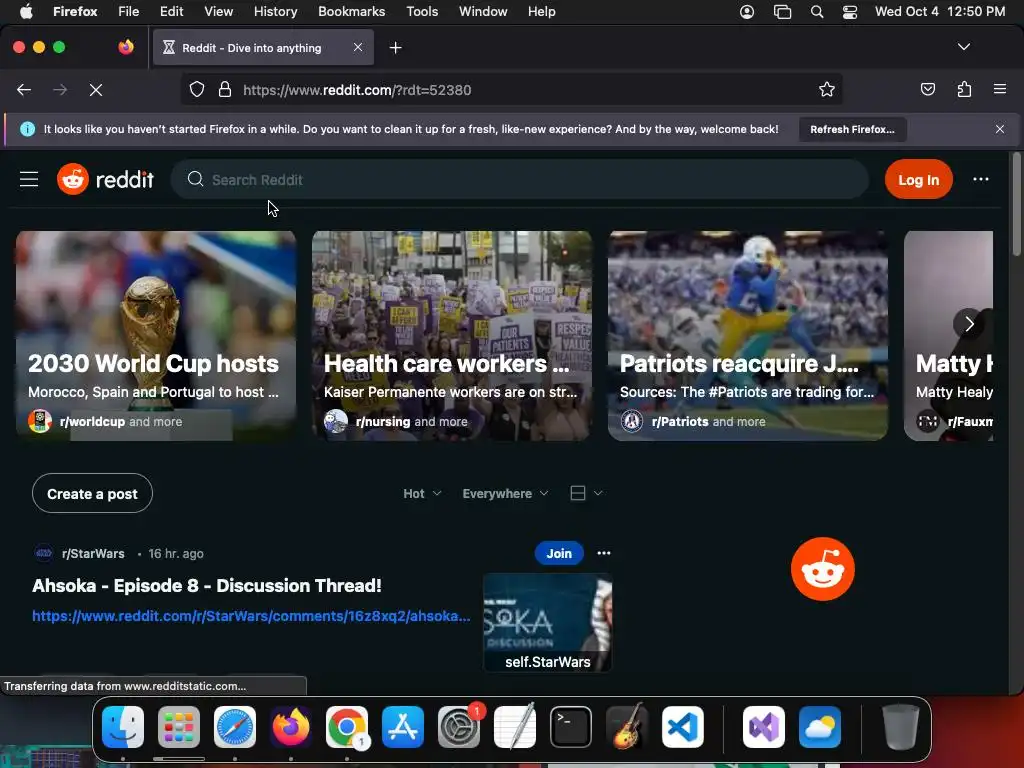Open Finder from the dock
Screen dimensions: 1024x768
click(x=123, y=727)
